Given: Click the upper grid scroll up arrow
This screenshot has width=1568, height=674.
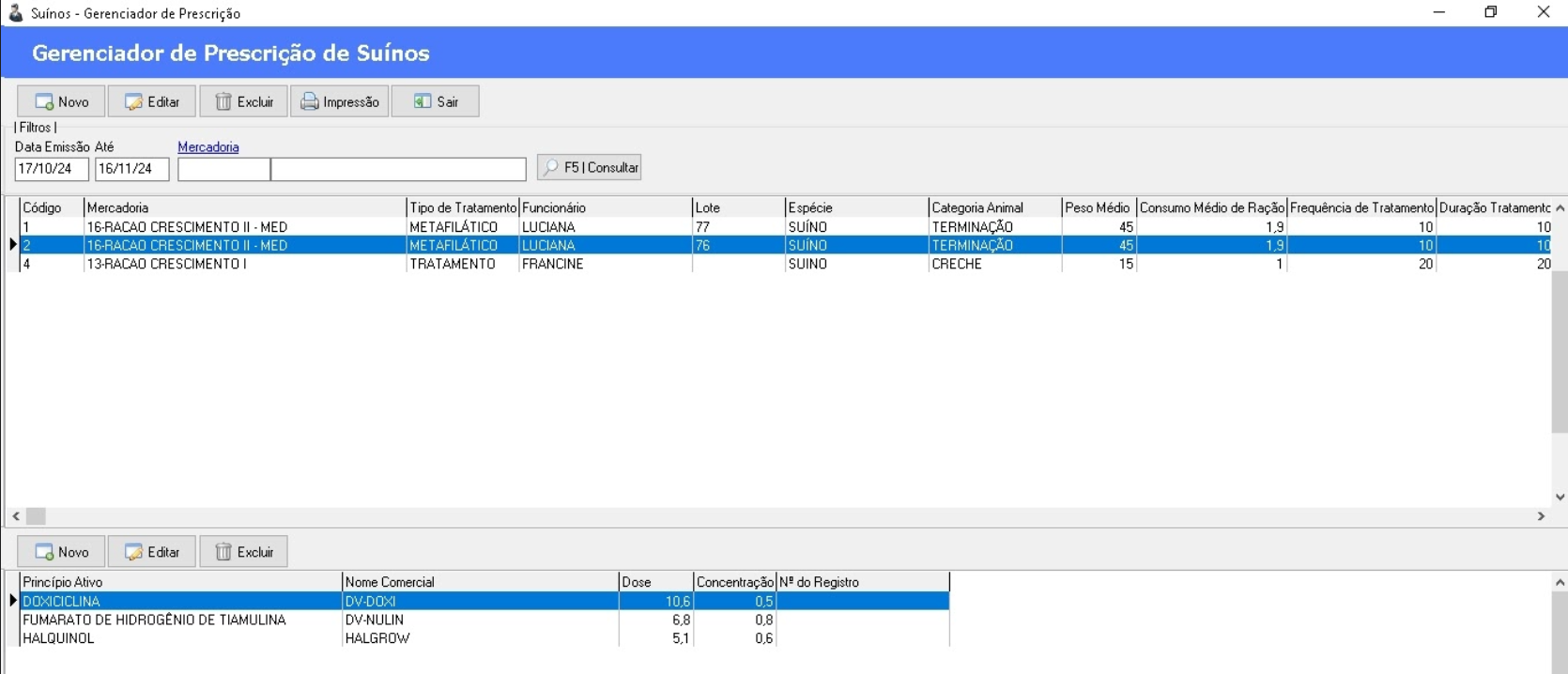Looking at the screenshot, I should click(x=1560, y=207).
